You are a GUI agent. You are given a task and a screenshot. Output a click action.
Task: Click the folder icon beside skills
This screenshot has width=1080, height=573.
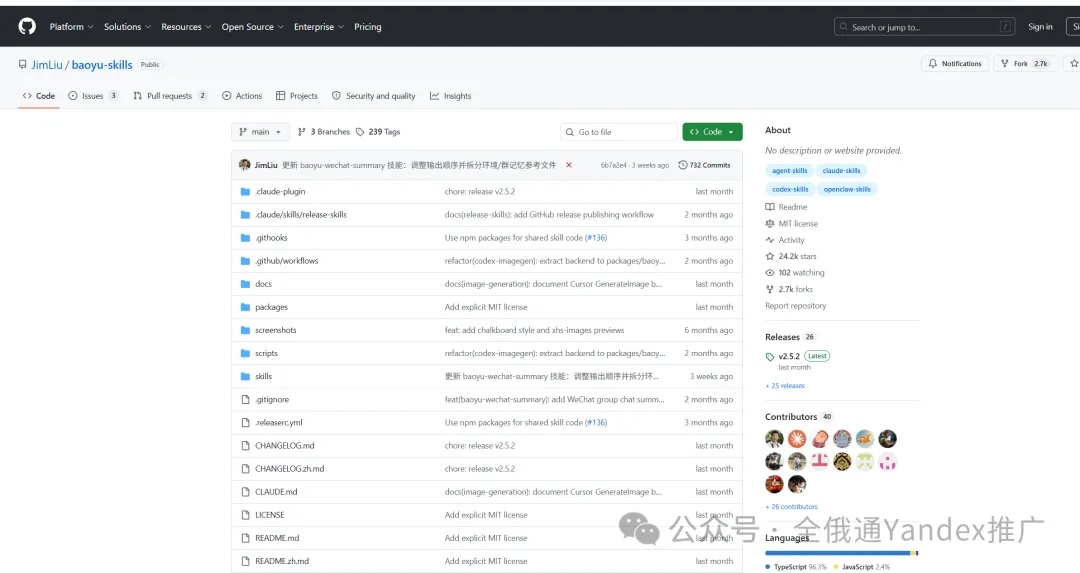coord(245,376)
